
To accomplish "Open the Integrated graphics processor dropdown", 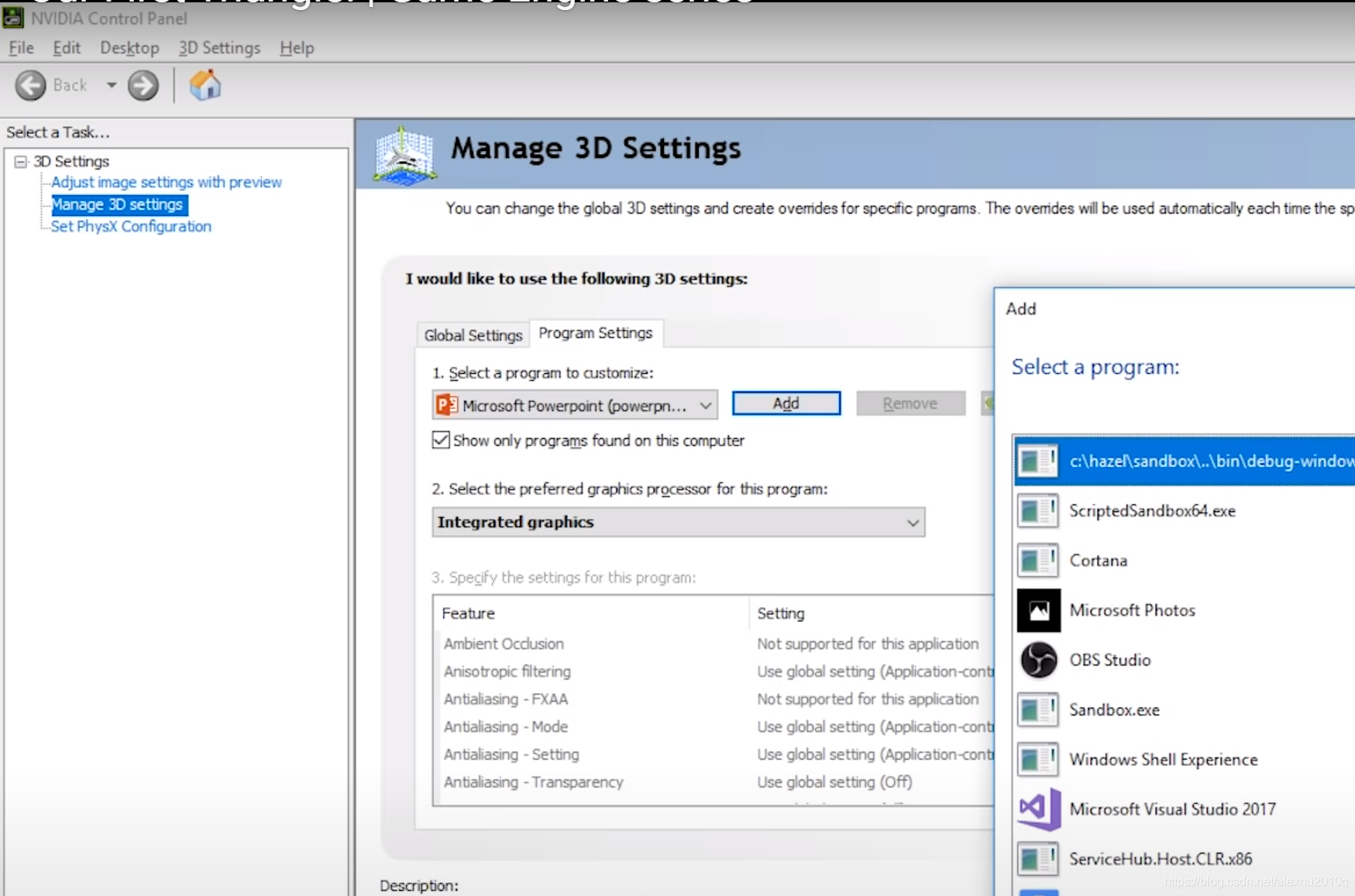I will tap(679, 522).
